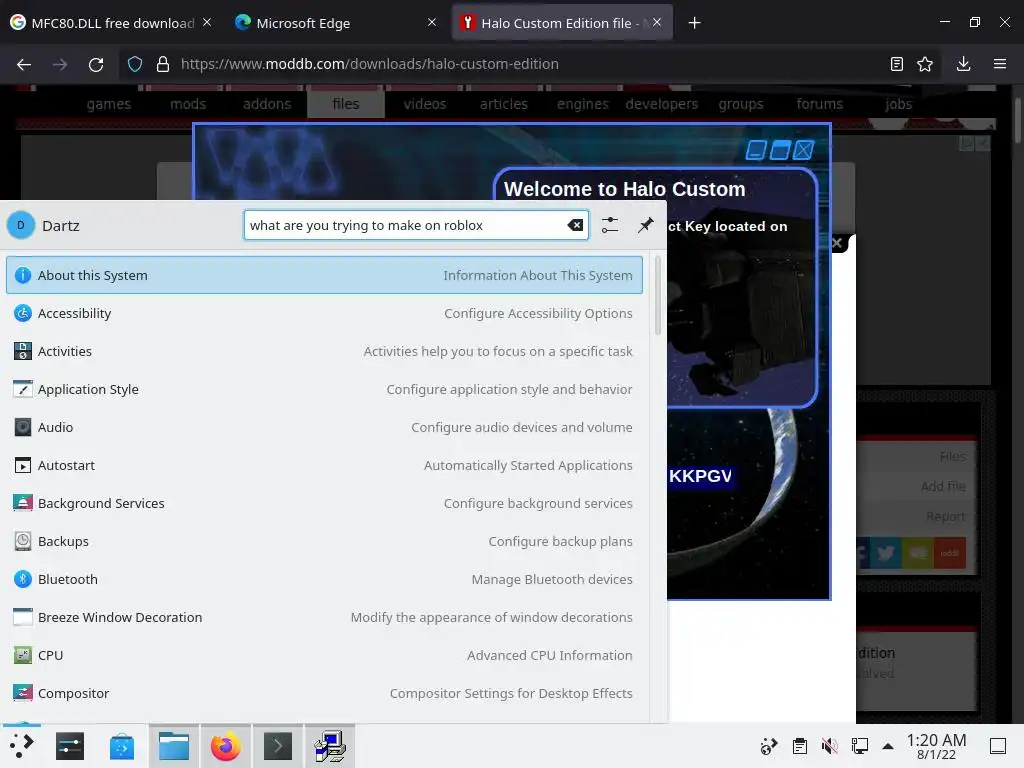Viewport: 1024px width, 768px height.
Task: Open Application Style settings
Action: tap(324, 389)
